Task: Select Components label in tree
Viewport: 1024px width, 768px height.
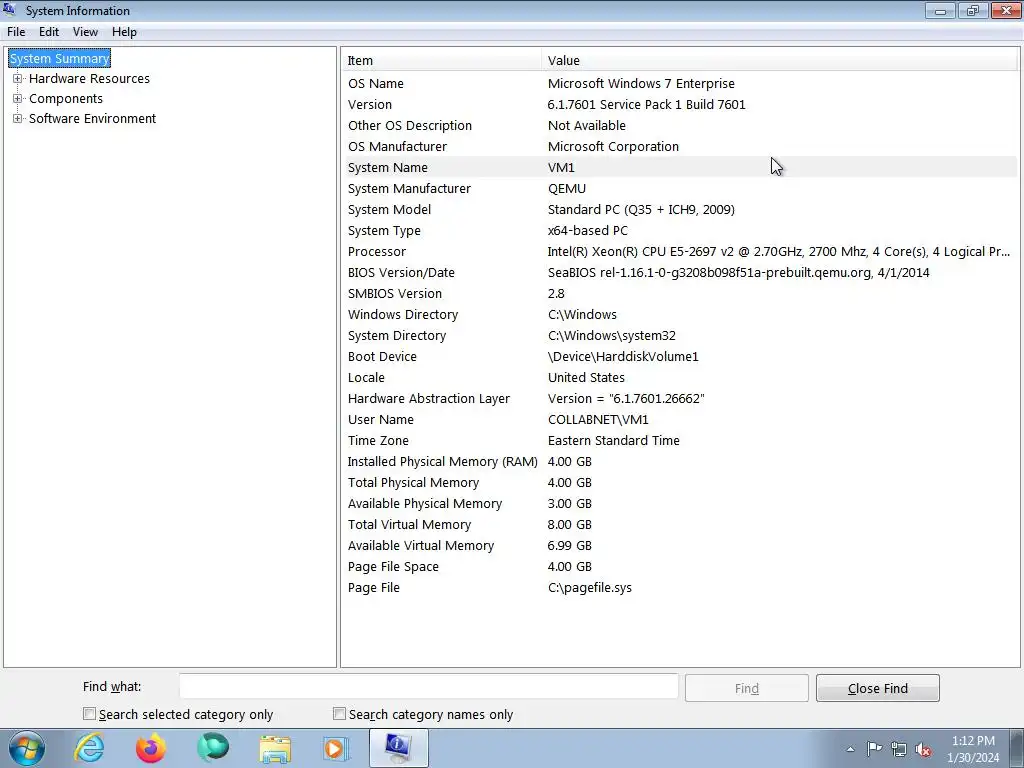Action: click(x=66, y=99)
